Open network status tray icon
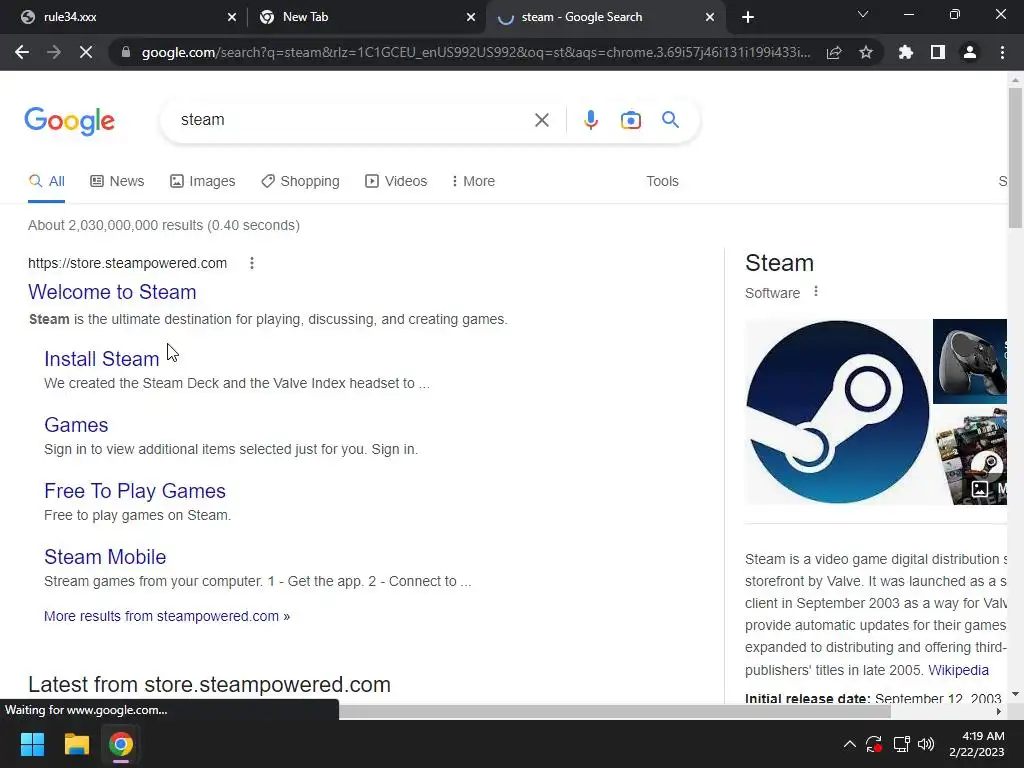This screenshot has height=768, width=1024. pyautogui.click(x=901, y=744)
